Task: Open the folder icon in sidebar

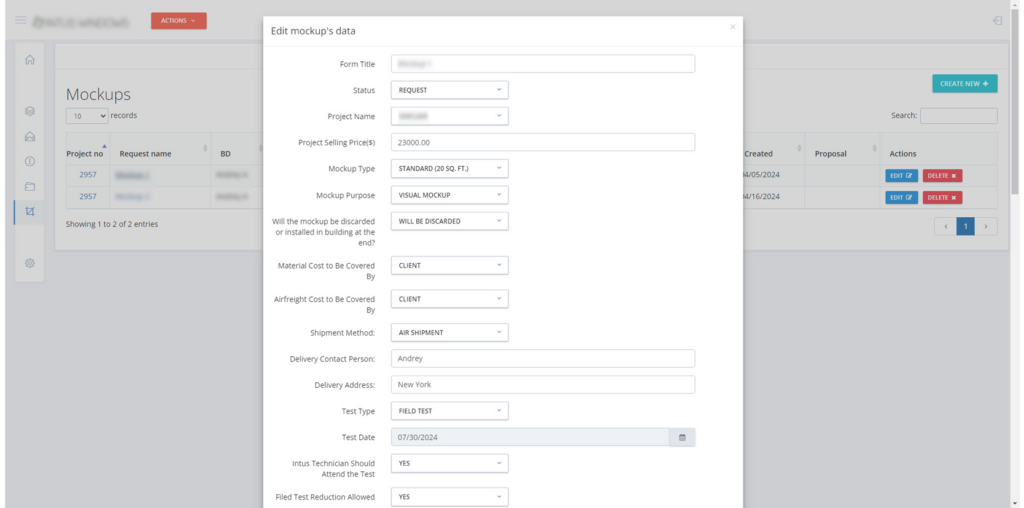Action: tap(30, 186)
